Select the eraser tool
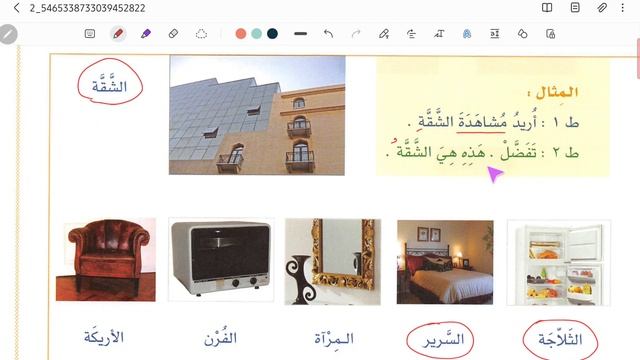The width and height of the screenshot is (640, 360). point(173,34)
